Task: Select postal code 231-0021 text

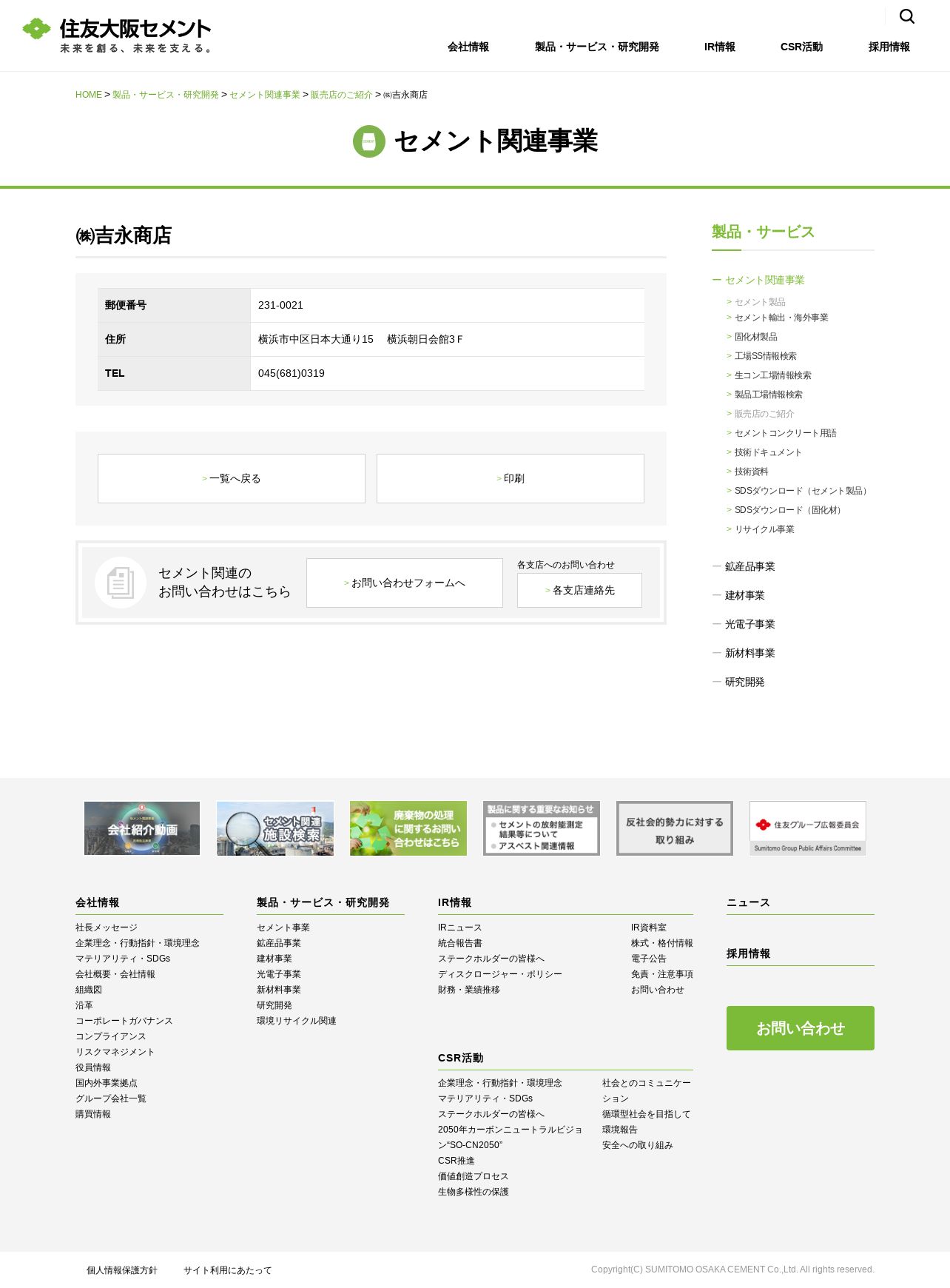Action: (280, 305)
